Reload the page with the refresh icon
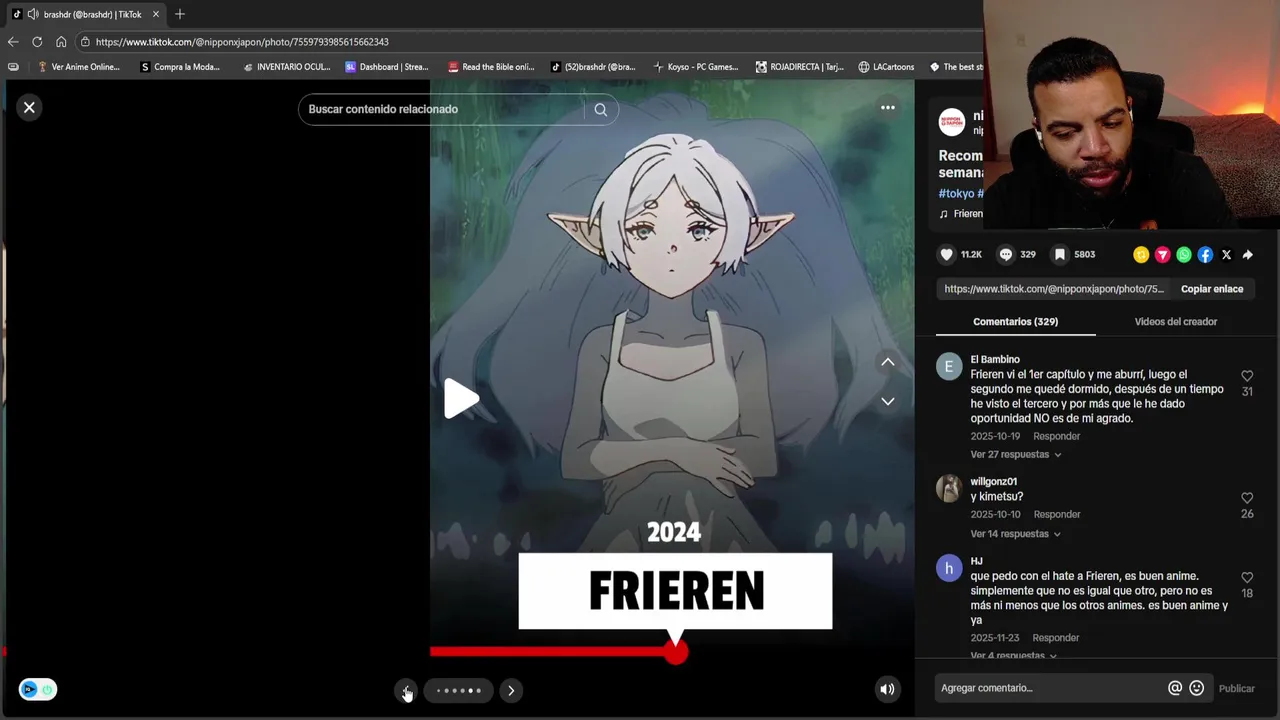Viewport: 1280px width, 720px height. click(x=37, y=42)
